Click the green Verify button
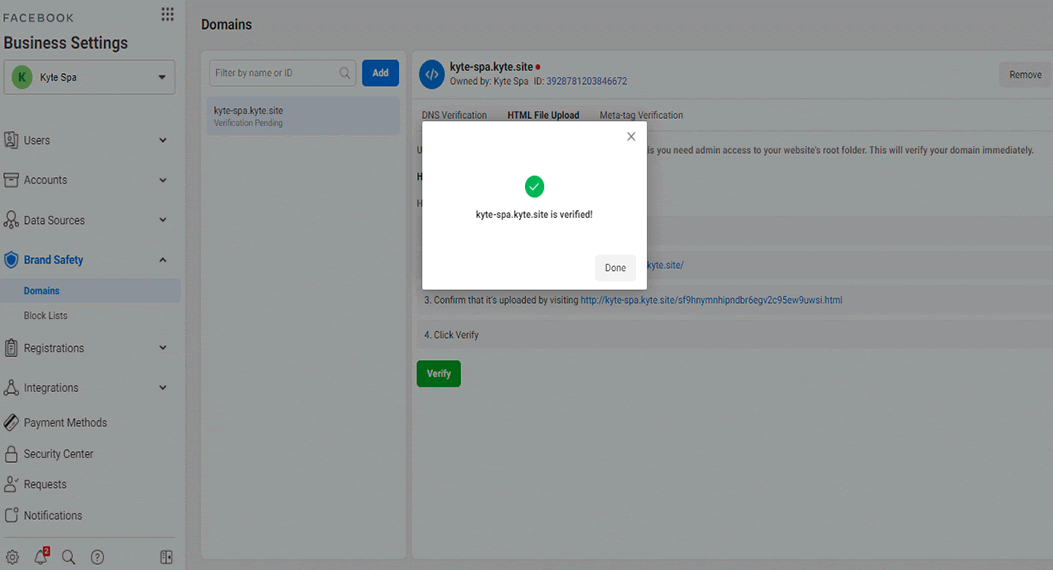The height and width of the screenshot is (570, 1053). 439,373
